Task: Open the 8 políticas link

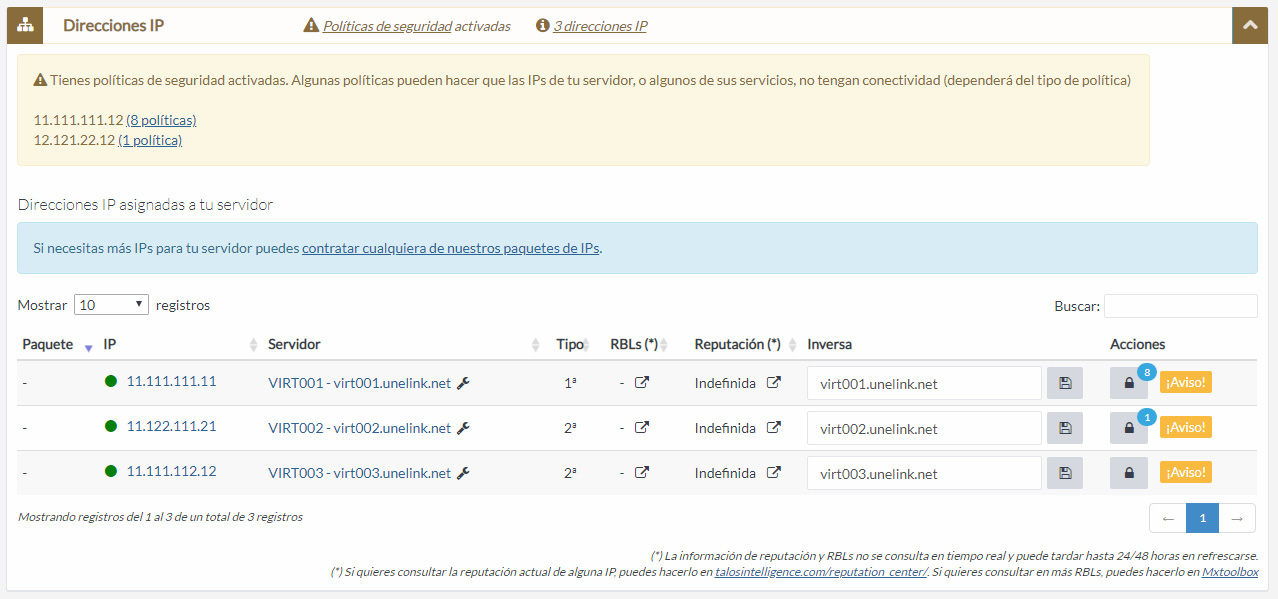Action: pyautogui.click(x=161, y=120)
